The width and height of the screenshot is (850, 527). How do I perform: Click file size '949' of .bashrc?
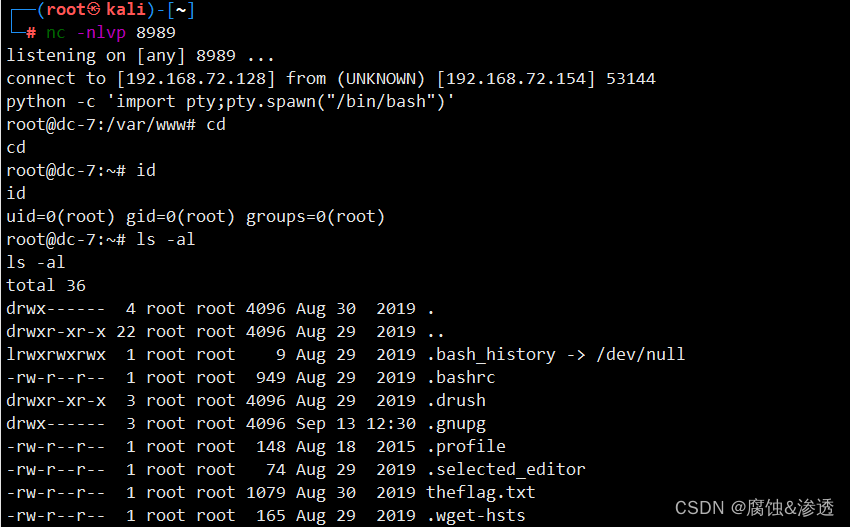point(271,377)
